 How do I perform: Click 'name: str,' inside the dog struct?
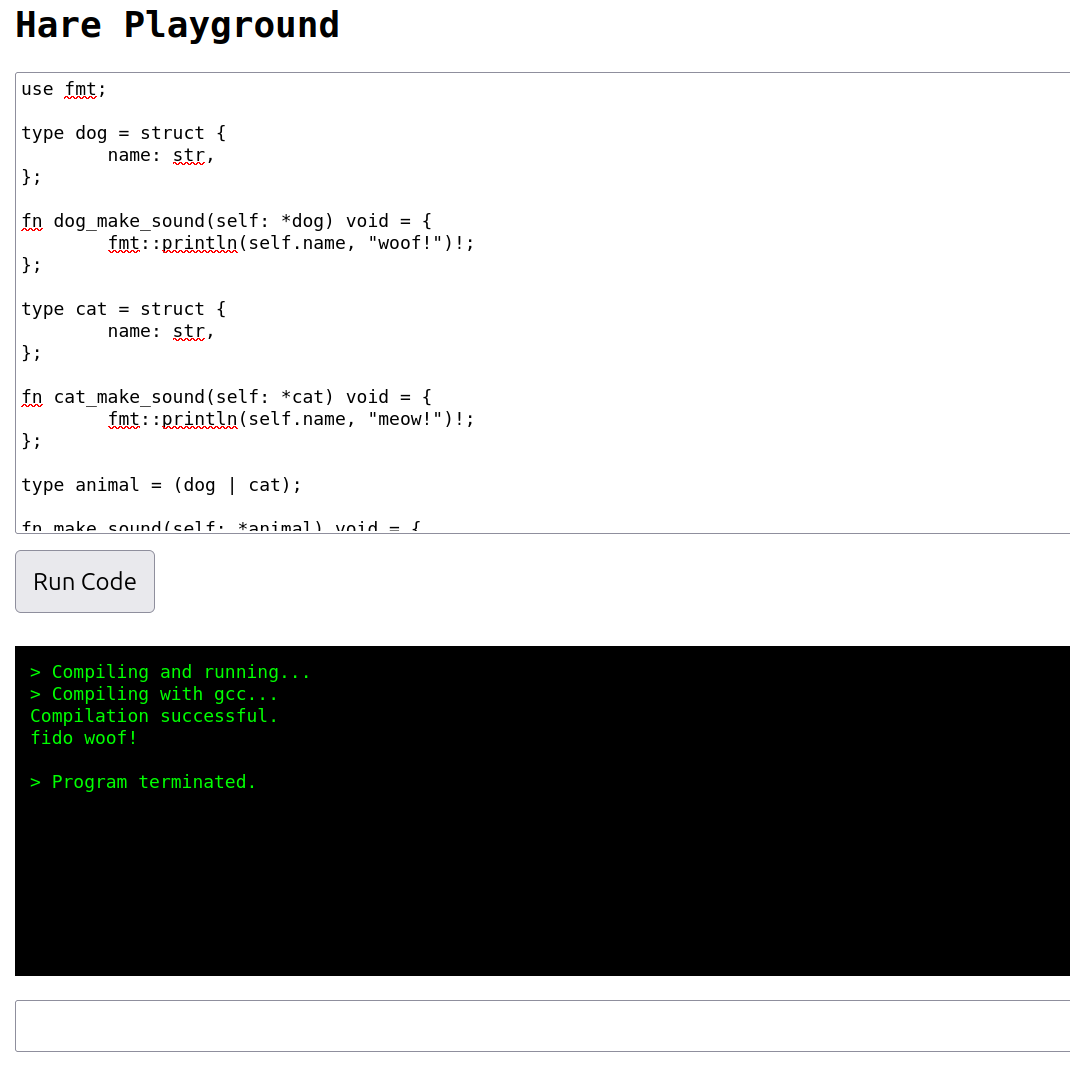coord(161,155)
